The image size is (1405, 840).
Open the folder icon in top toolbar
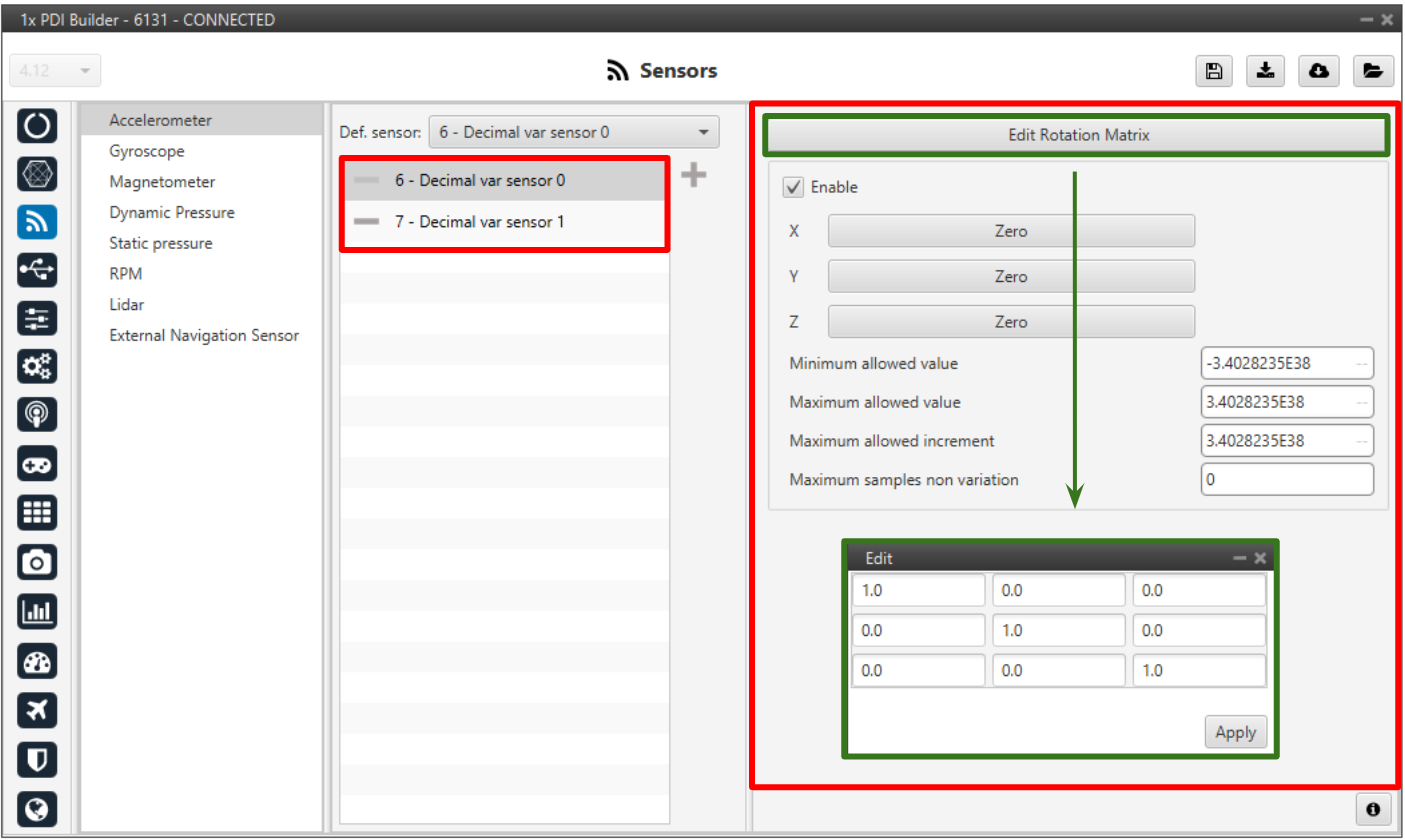[x=1372, y=71]
